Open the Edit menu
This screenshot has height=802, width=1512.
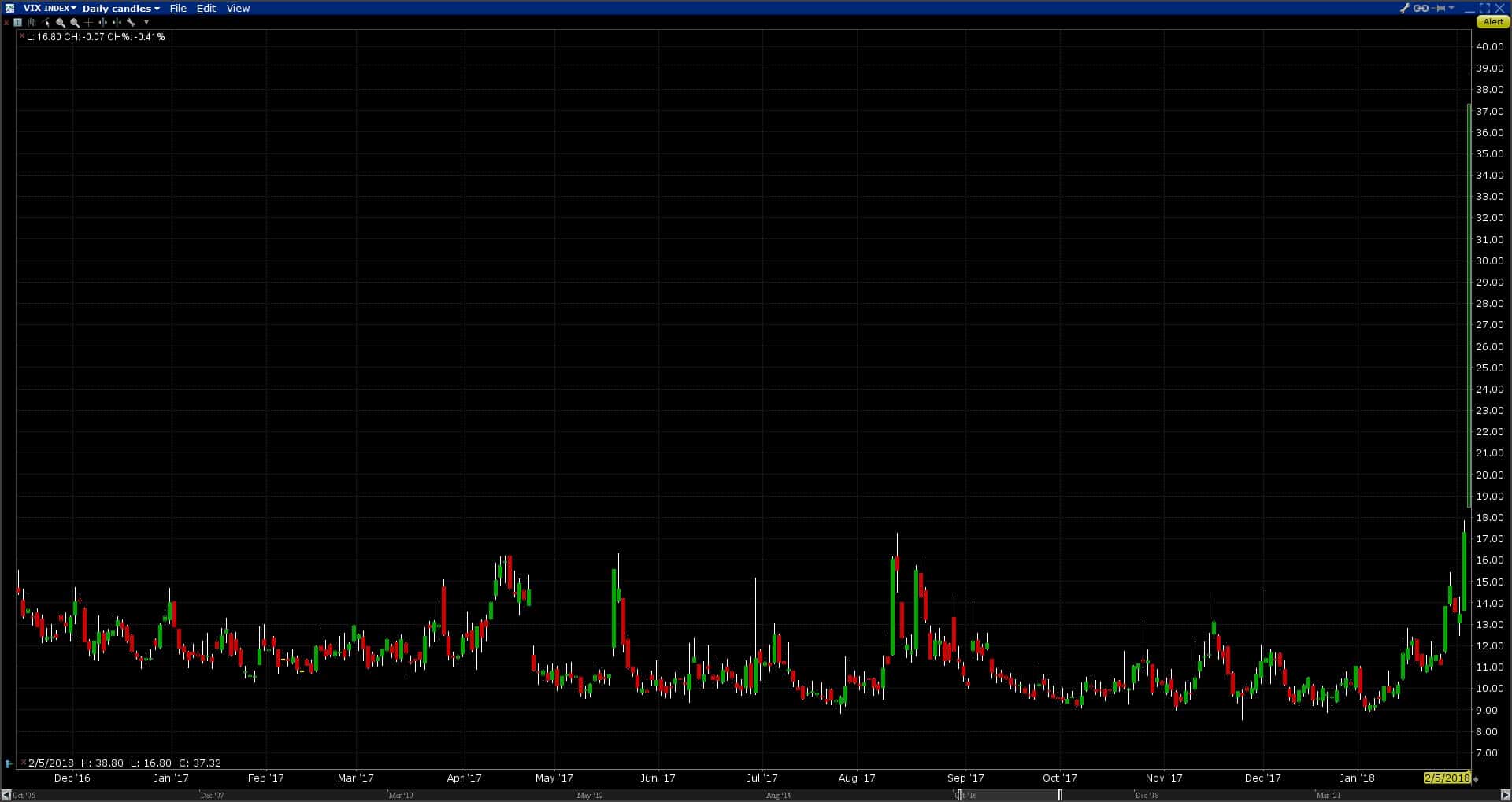pos(206,8)
